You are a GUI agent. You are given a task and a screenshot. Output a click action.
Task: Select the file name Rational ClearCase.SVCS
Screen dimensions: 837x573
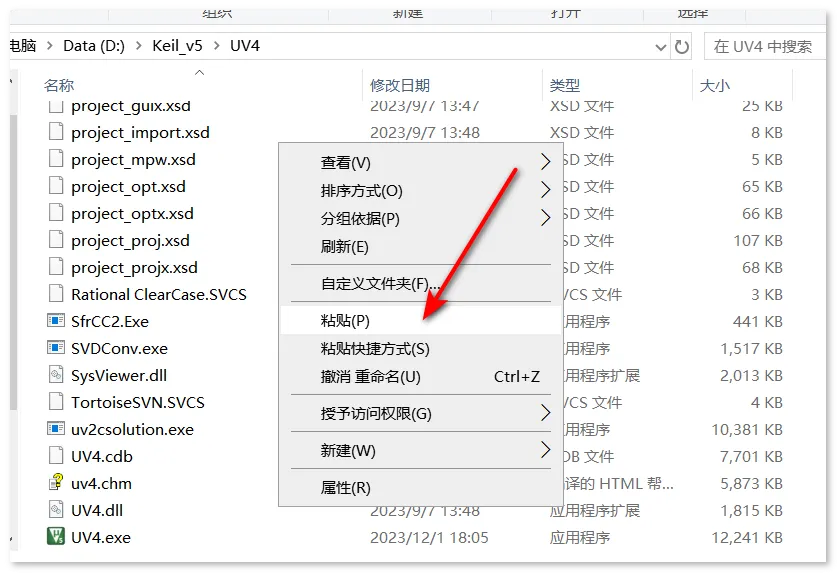[159, 294]
